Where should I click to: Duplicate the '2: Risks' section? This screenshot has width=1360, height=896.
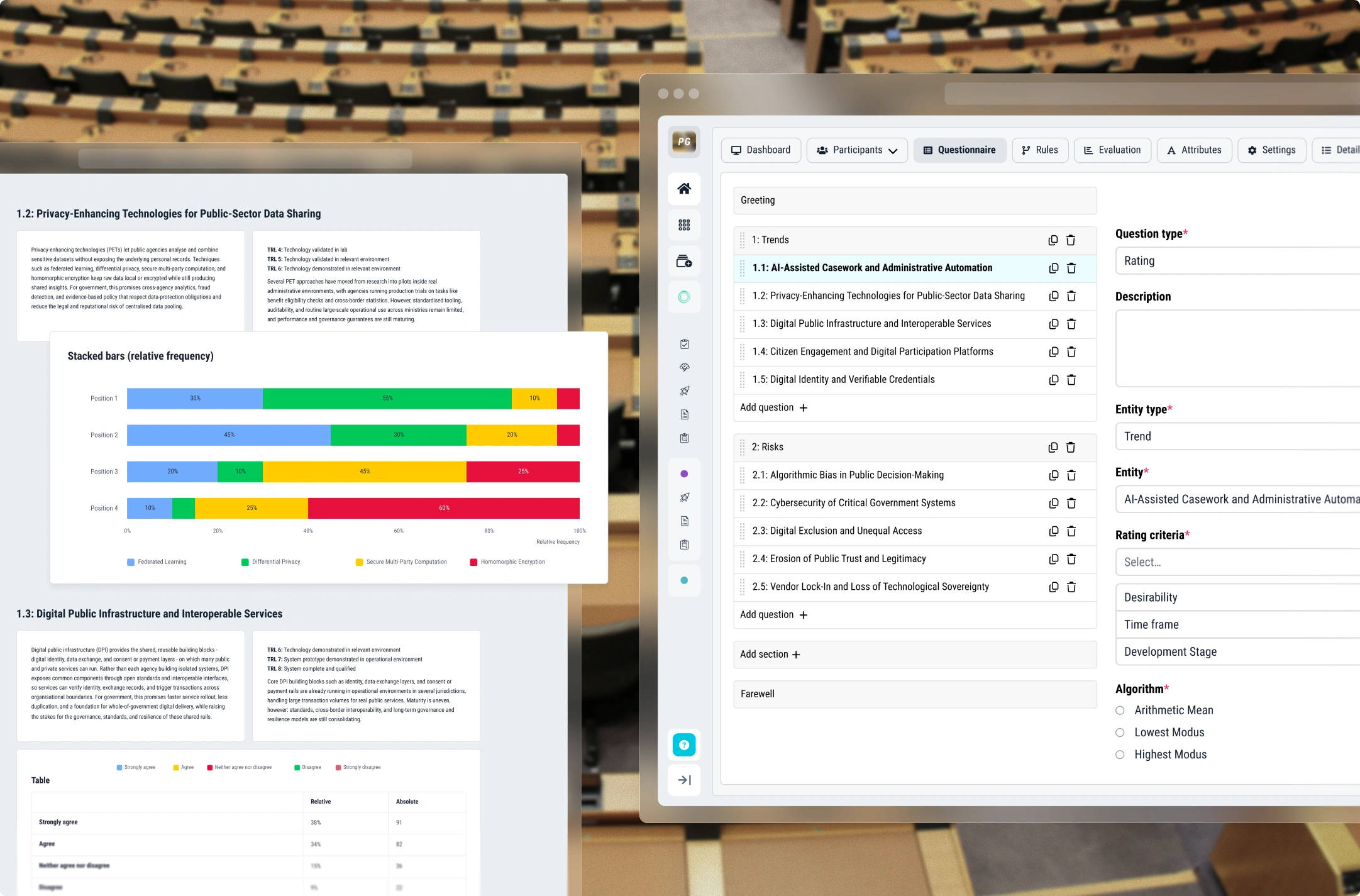pyautogui.click(x=1053, y=447)
